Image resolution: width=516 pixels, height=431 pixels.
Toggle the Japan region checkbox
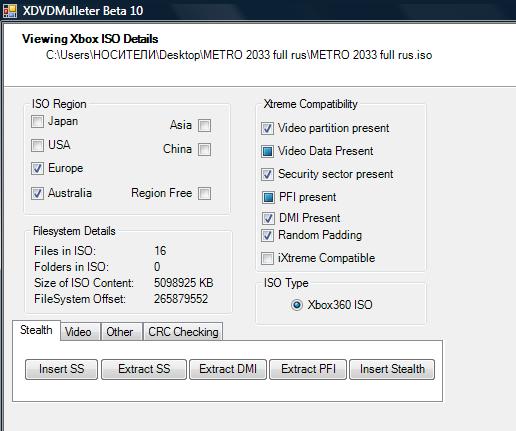37,121
